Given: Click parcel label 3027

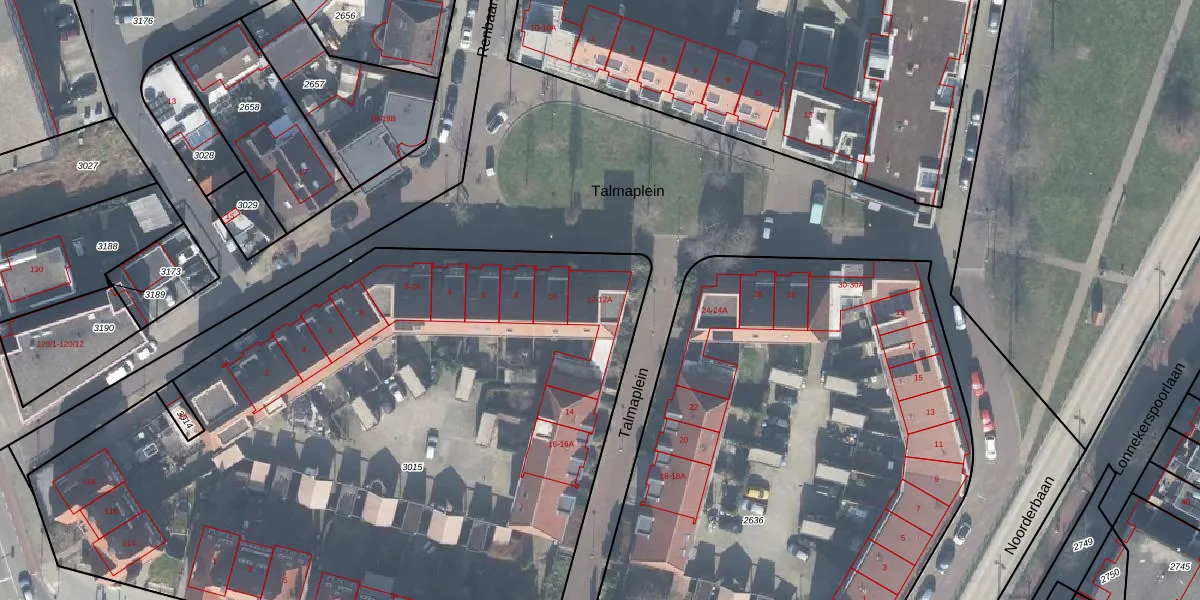Looking at the screenshot, I should (x=88, y=165).
